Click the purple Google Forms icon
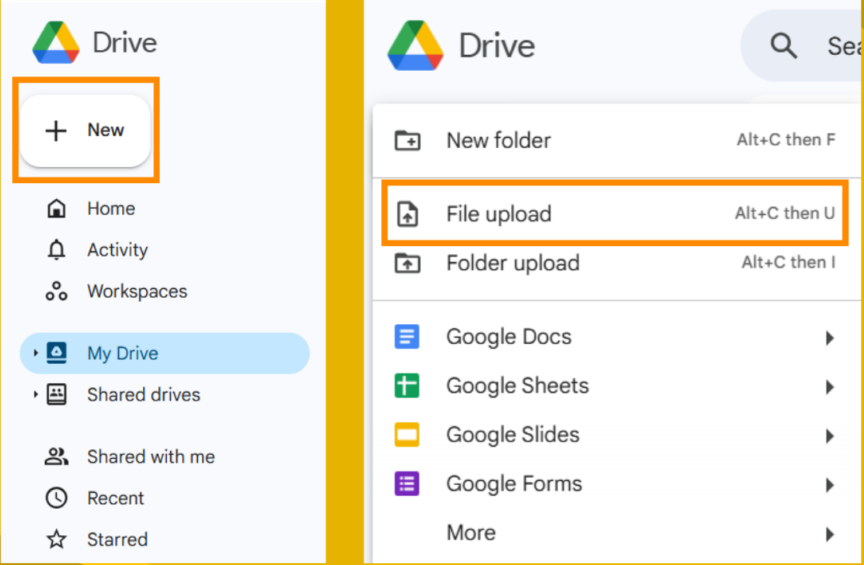 point(407,484)
